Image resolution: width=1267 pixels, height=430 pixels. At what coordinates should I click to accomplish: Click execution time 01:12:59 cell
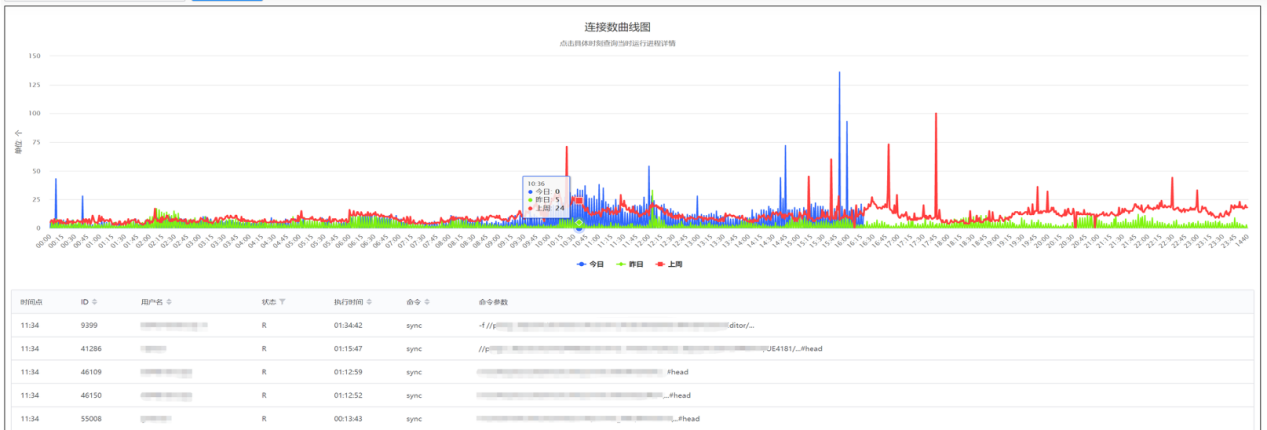(350, 372)
